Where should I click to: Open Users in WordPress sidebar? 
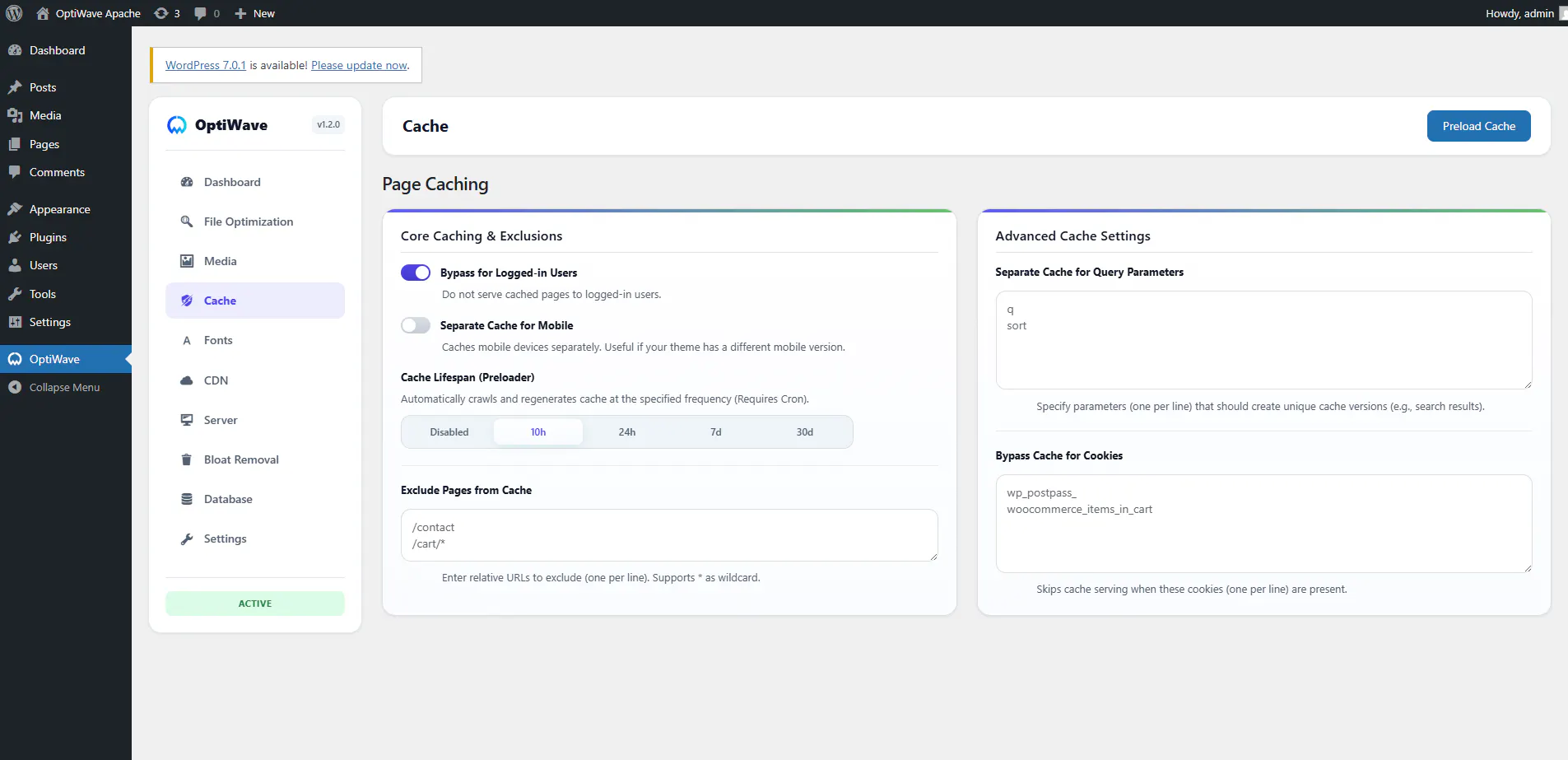pos(66,265)
